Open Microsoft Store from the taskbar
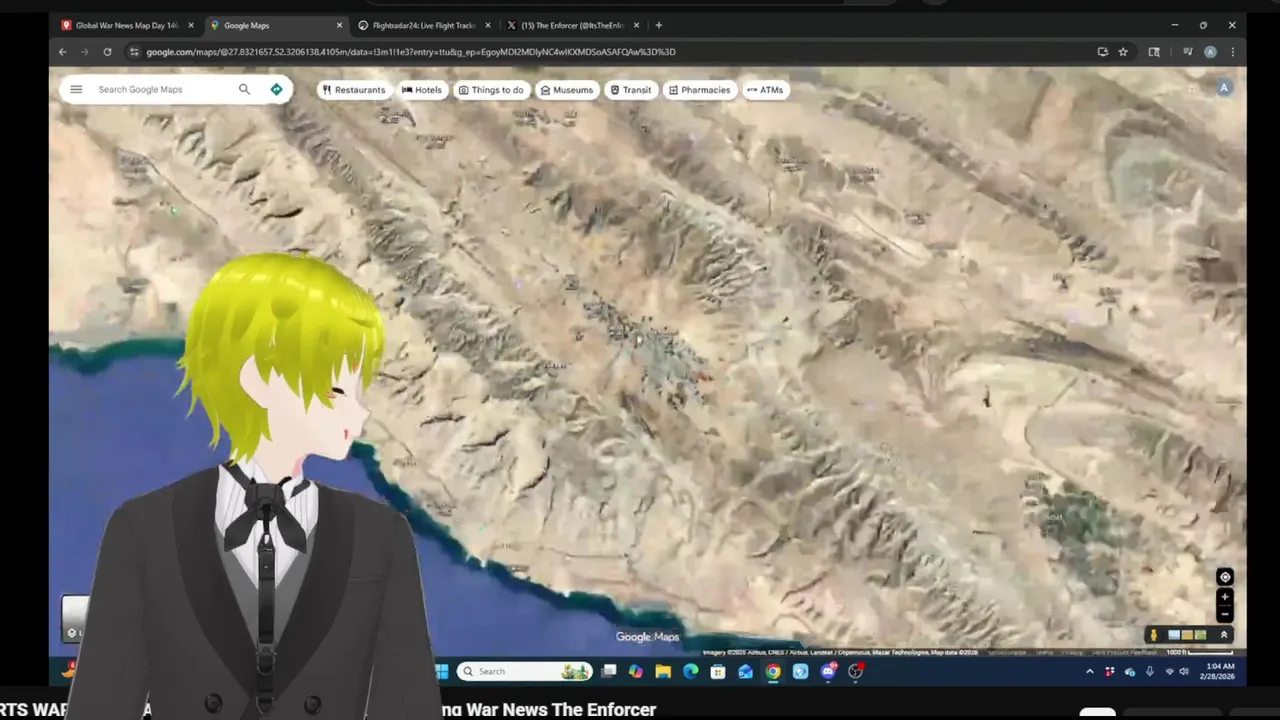 [x=718, y=671]
